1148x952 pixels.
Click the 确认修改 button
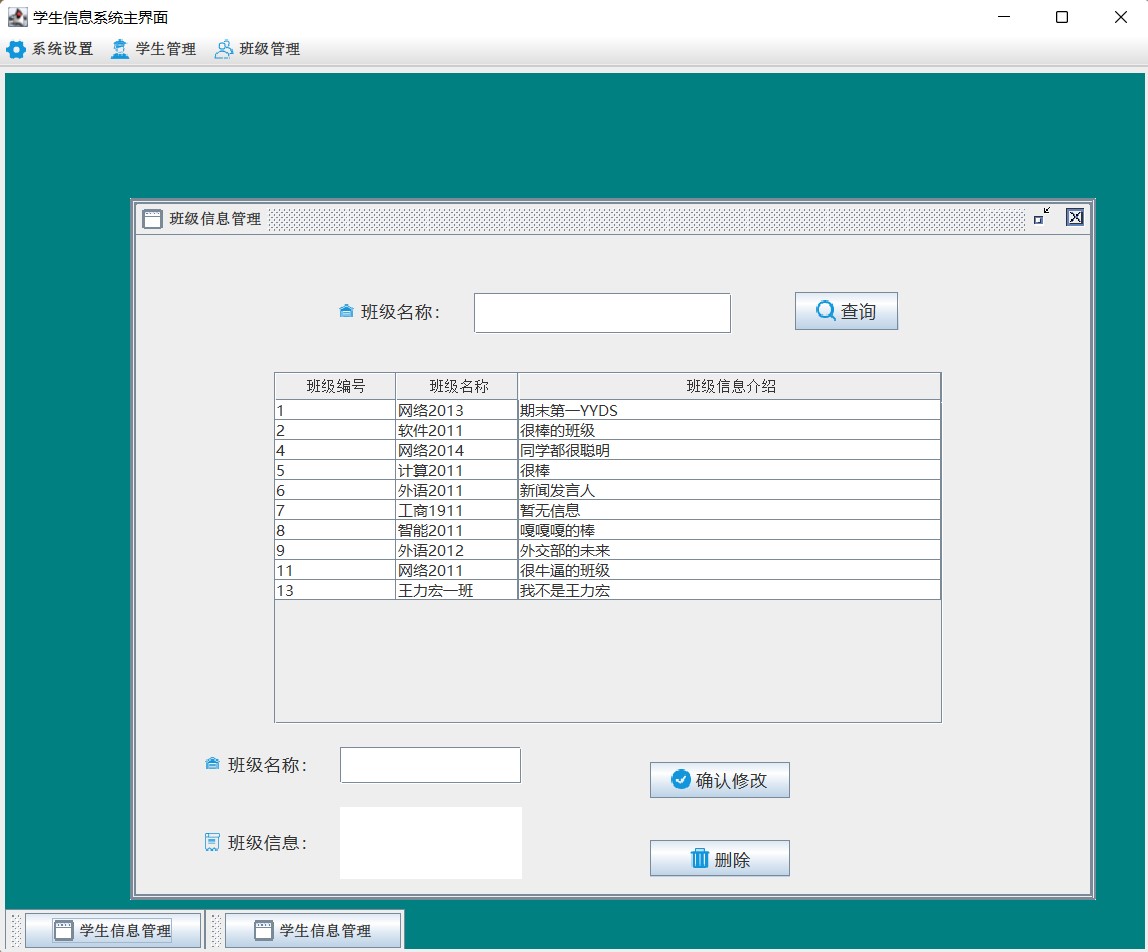pos(720,780)
